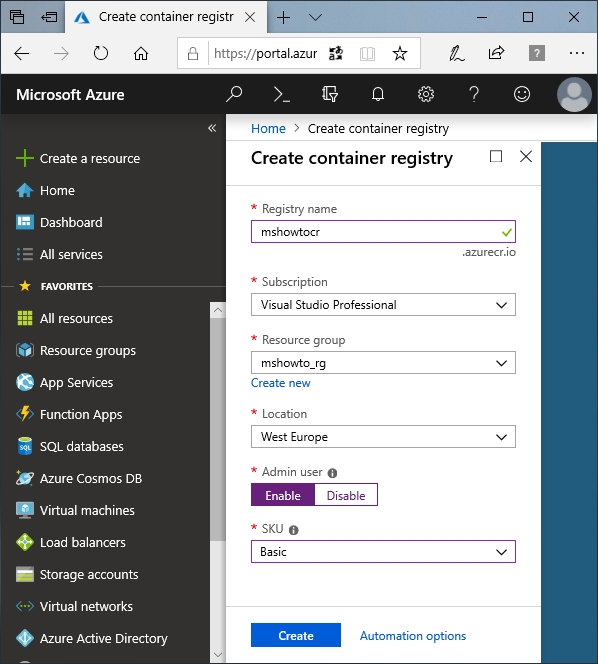This screenshot has height=664, width=598.
Task: Click the address bar lock icon
Action: 193,53
